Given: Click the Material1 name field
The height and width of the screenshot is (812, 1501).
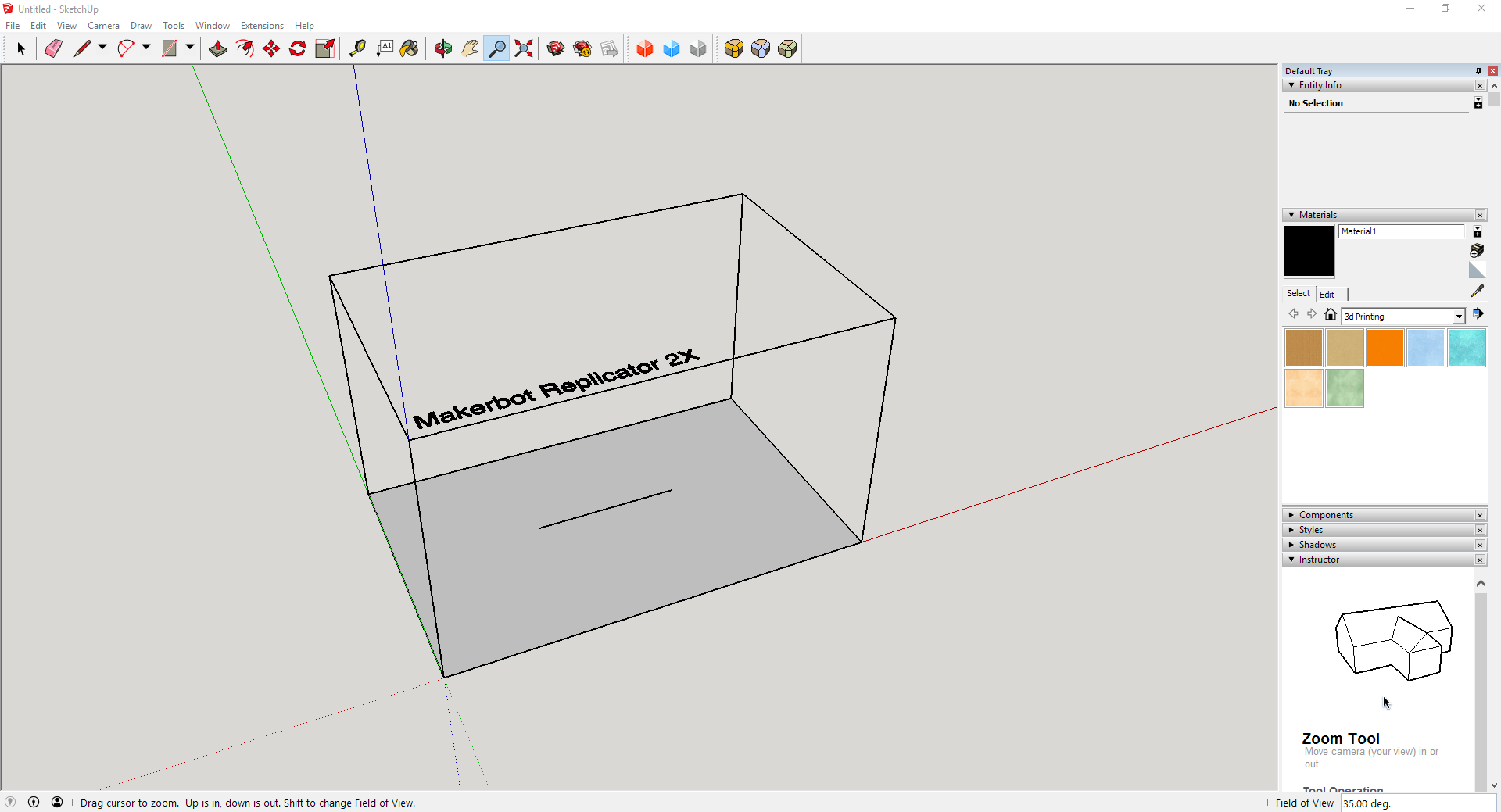Looking at the screenshot, I should 1401,231.
